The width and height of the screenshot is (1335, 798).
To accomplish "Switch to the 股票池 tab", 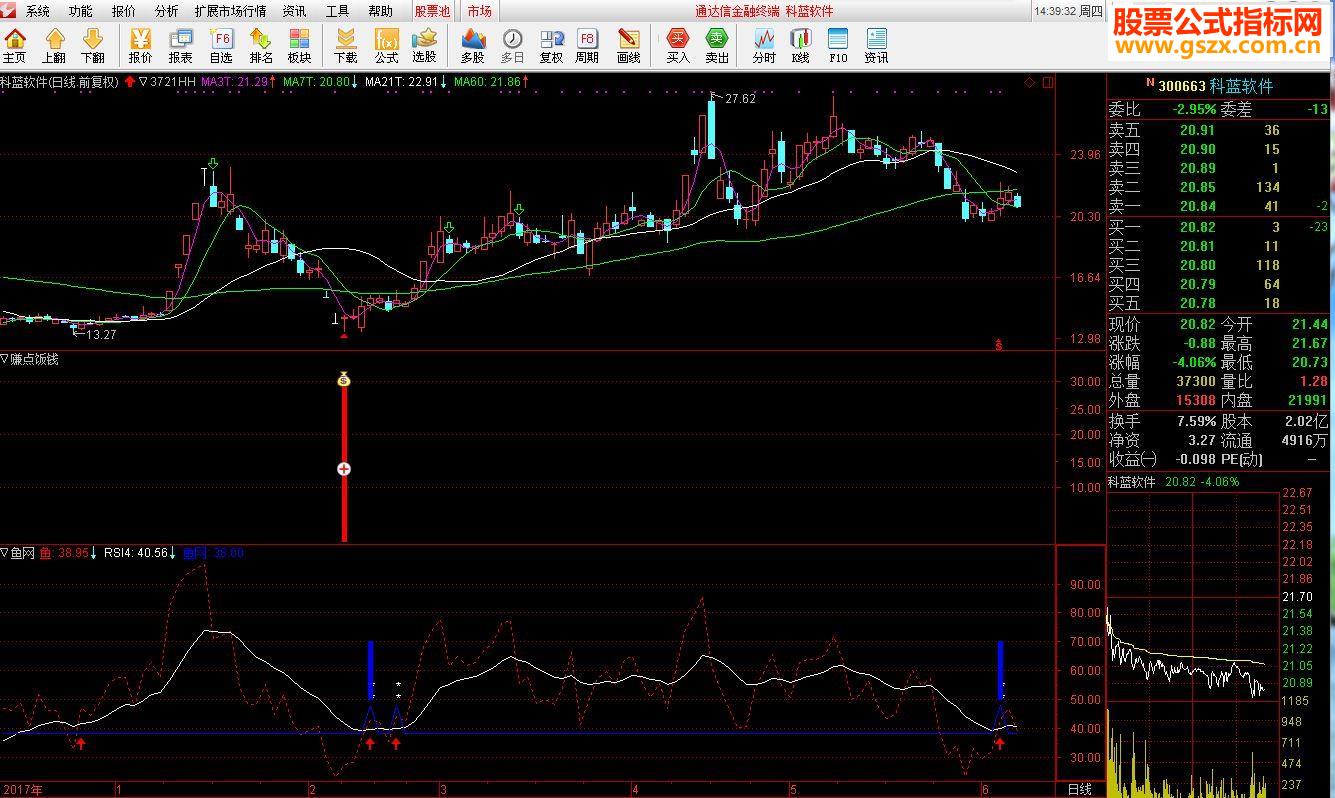I will pyautogui.click(x=433, y=11).
